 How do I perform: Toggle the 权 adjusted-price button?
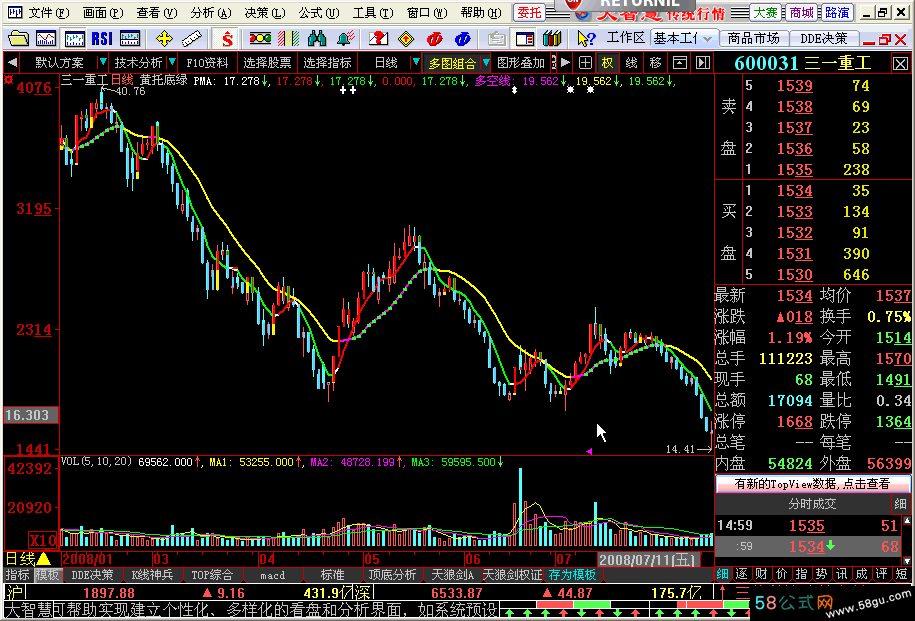608,62
